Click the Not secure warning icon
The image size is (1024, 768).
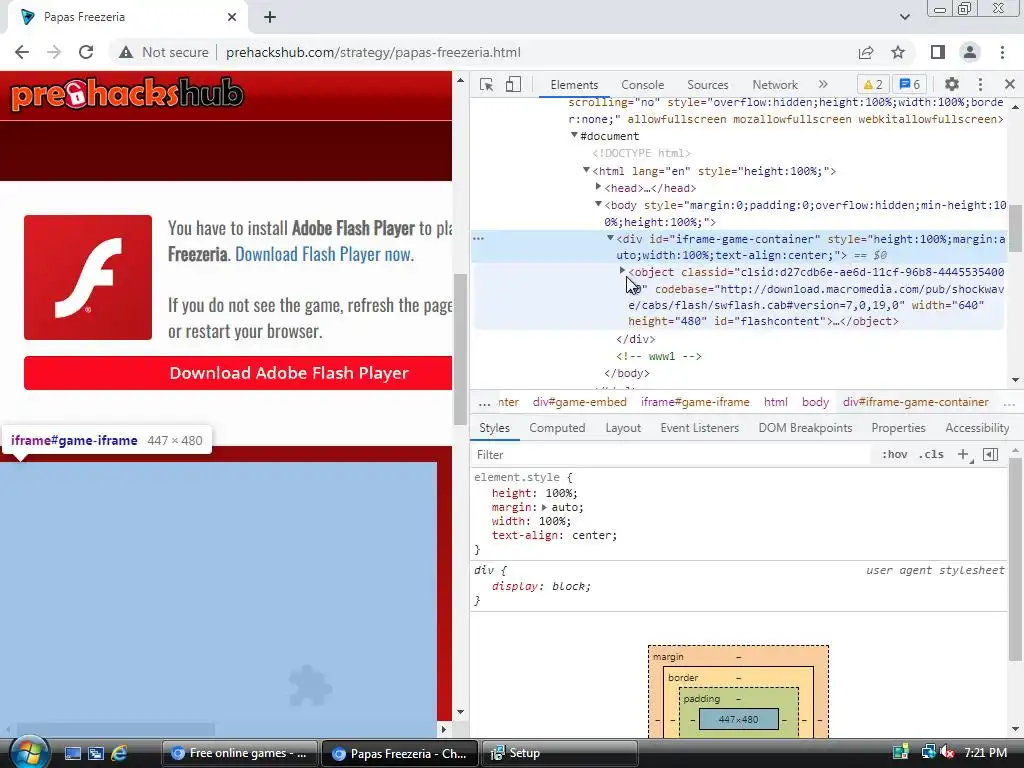tap(126, 52)
